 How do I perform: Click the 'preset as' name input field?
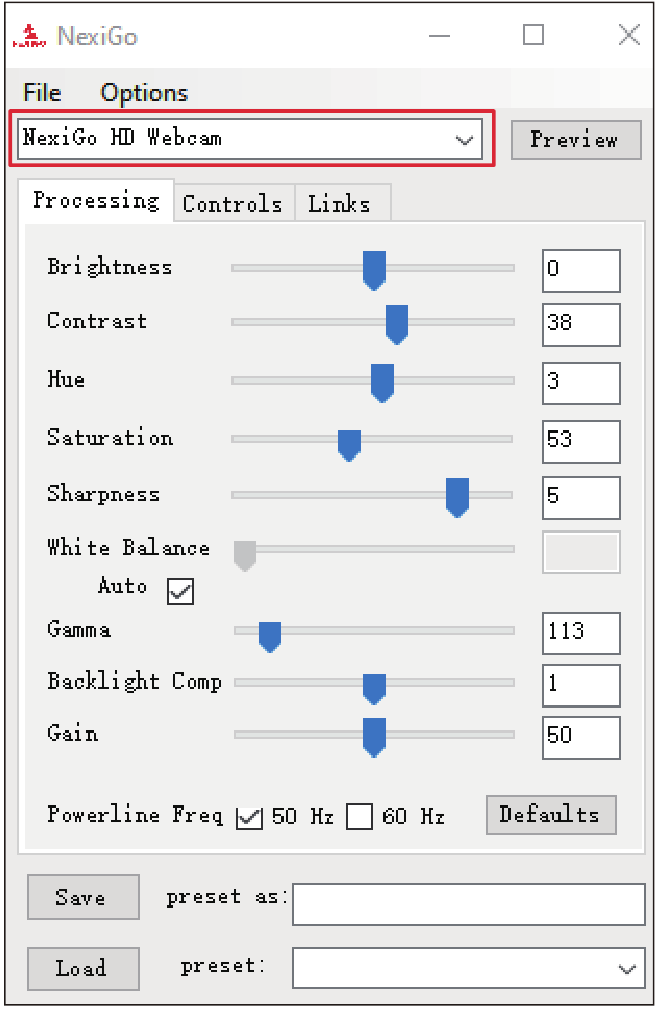tap(468, 904)
